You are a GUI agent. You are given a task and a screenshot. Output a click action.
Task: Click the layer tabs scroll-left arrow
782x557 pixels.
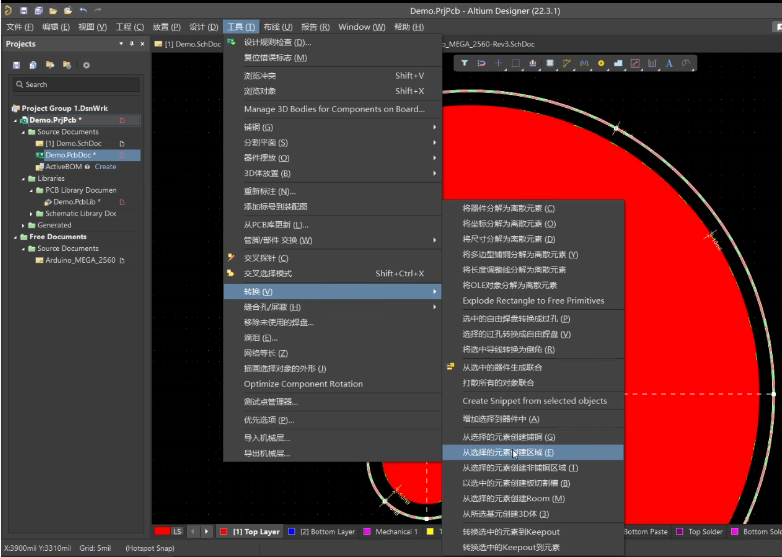click(193, 532)
